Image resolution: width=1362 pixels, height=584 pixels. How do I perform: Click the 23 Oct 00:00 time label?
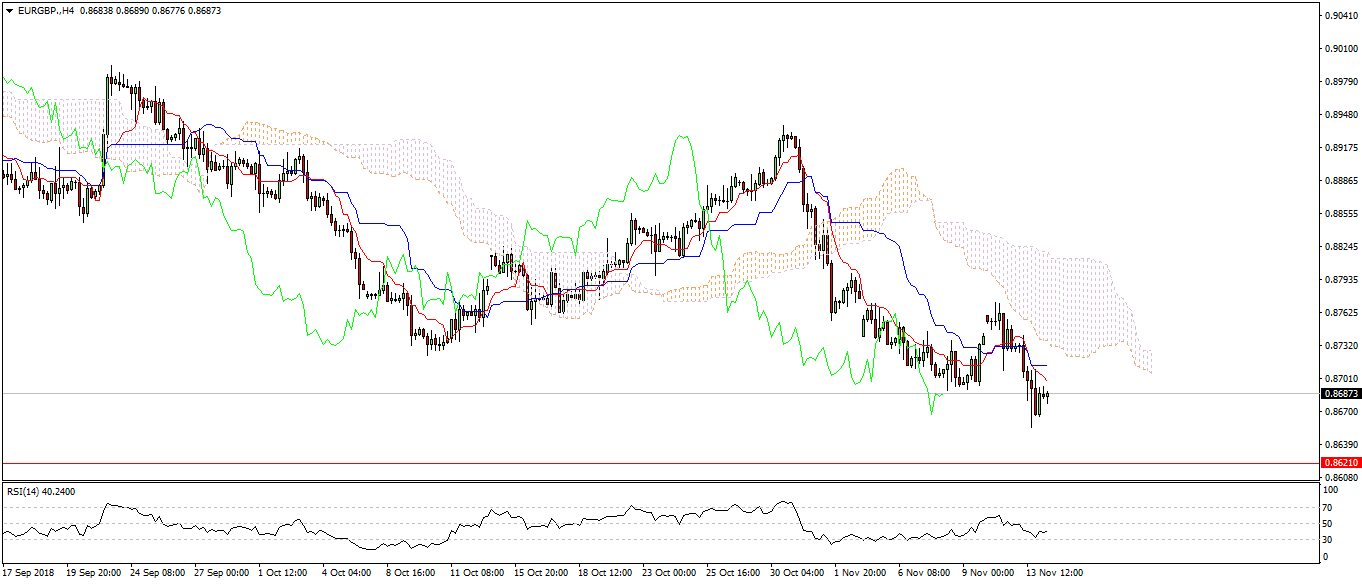coord(669,574)
